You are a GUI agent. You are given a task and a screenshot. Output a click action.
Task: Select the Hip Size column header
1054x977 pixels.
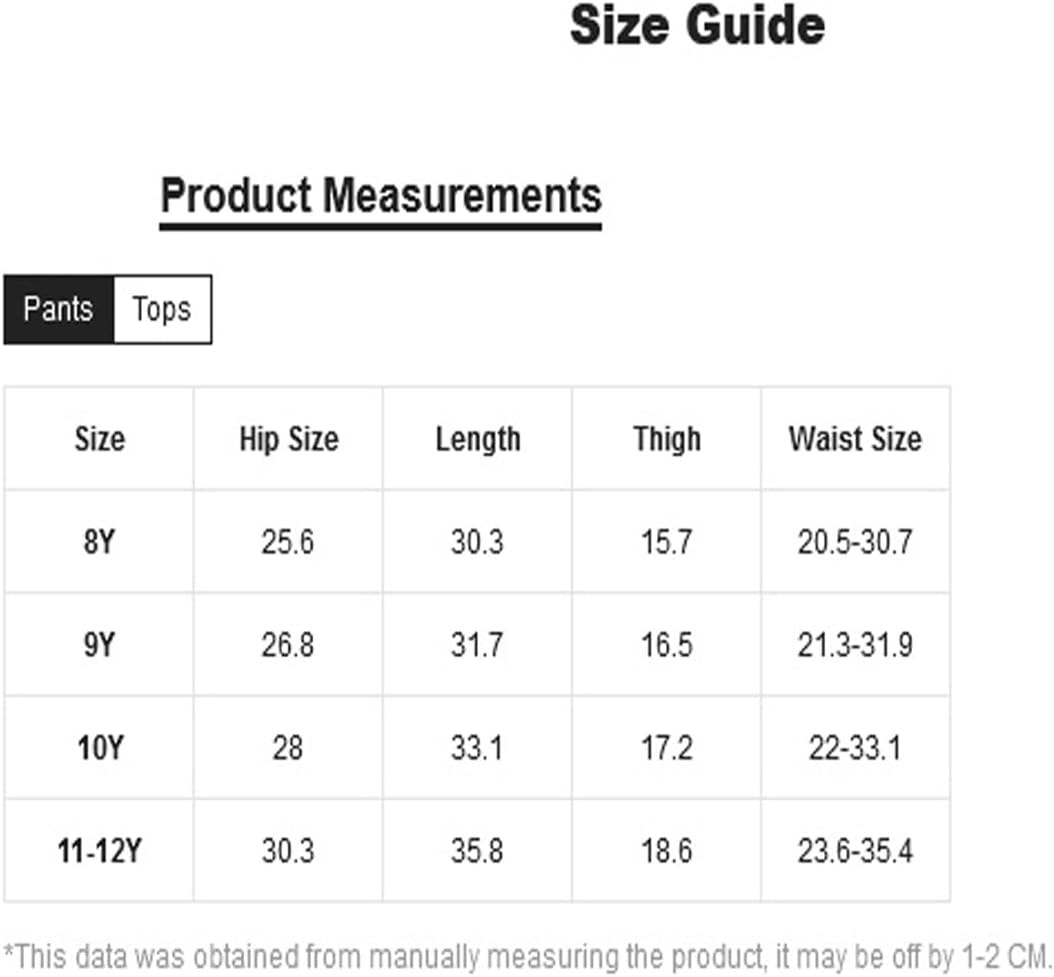(x=289, y=439)
